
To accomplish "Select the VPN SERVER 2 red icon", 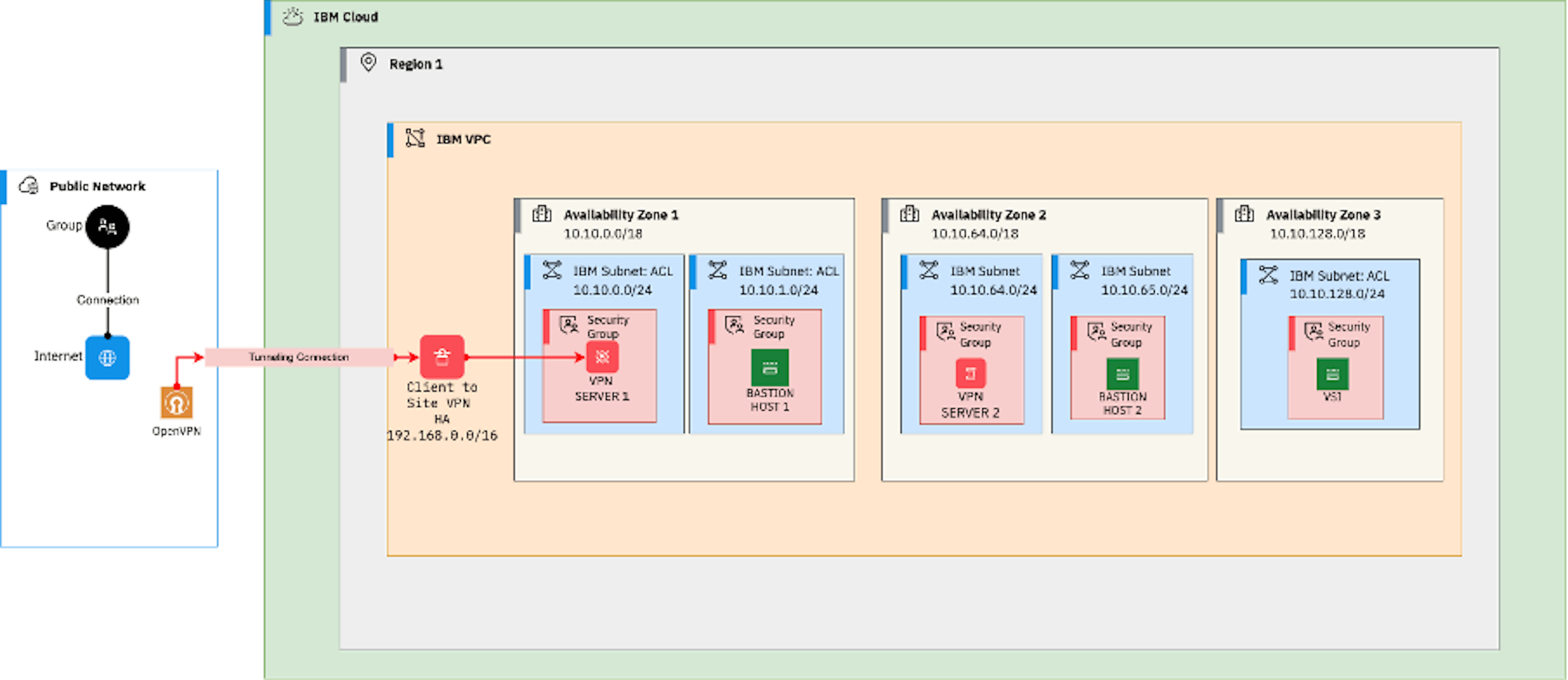I will [x=971, y=373].
